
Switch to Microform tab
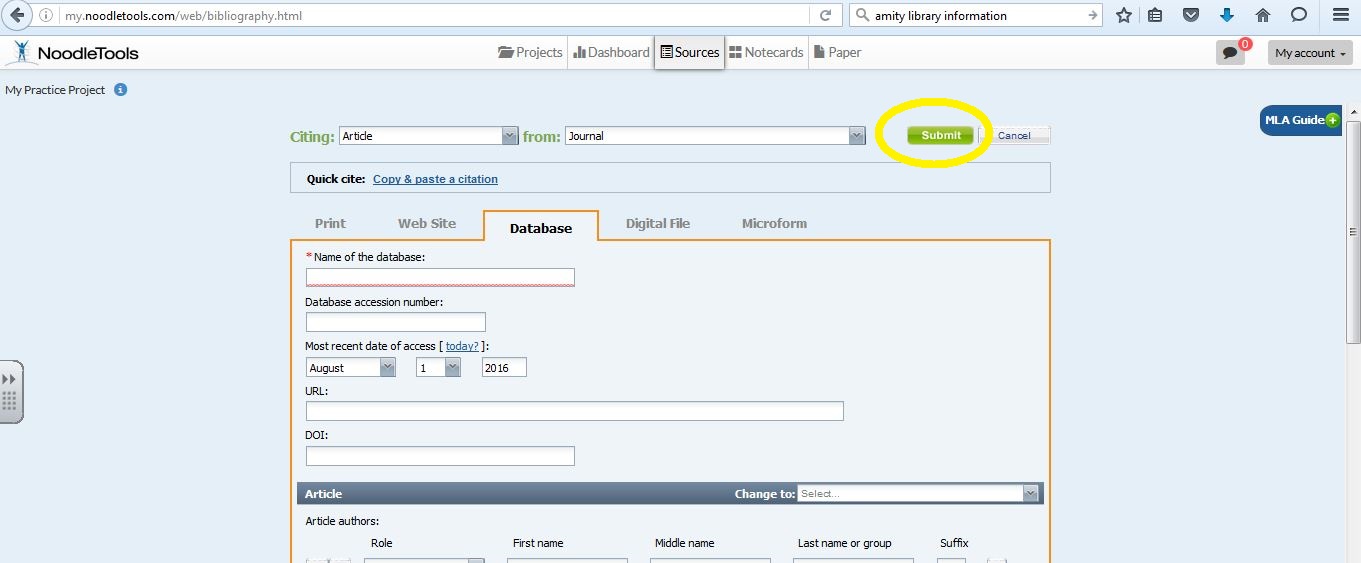click(774, 223)
